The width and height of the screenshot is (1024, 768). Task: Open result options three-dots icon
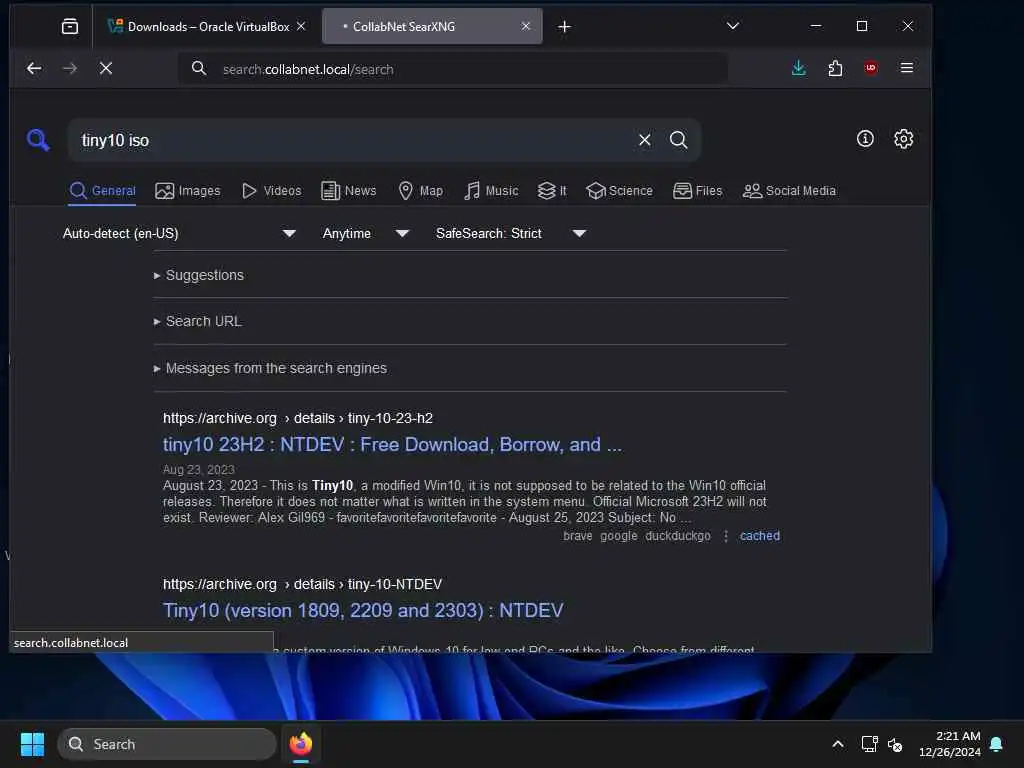pyautogui.click(x=726, y=536)
